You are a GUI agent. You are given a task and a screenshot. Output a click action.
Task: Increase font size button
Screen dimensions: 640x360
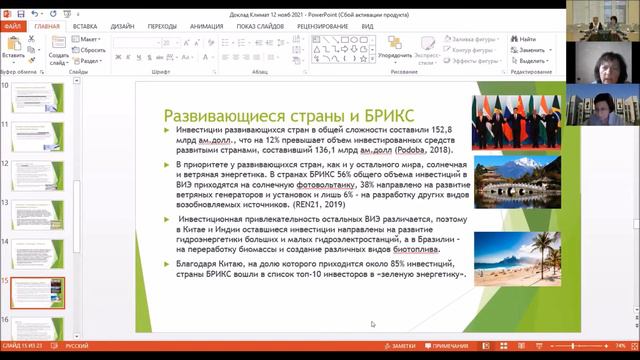tap(187, 43)
